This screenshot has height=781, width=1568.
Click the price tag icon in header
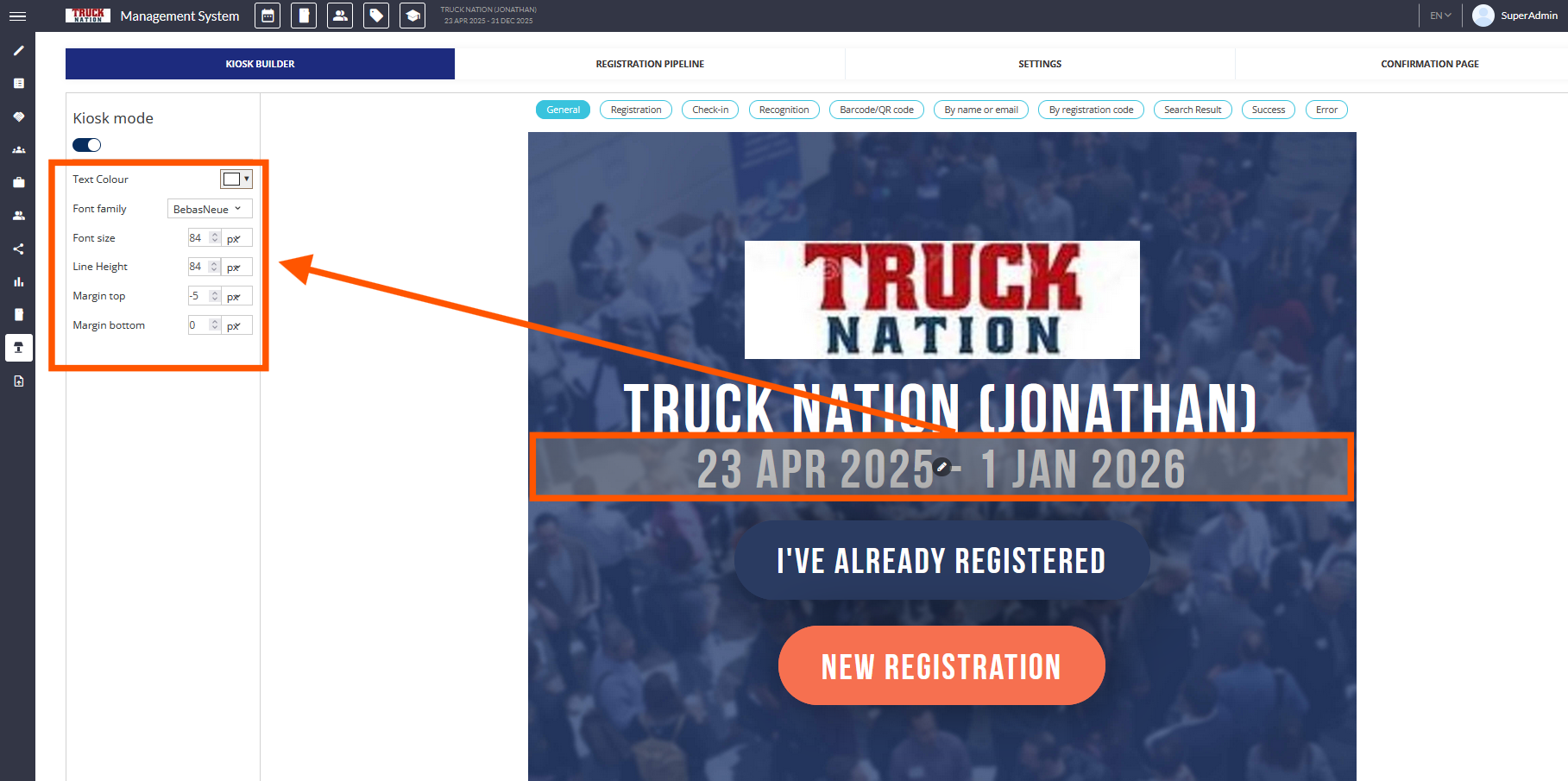[x=376, y=16]
